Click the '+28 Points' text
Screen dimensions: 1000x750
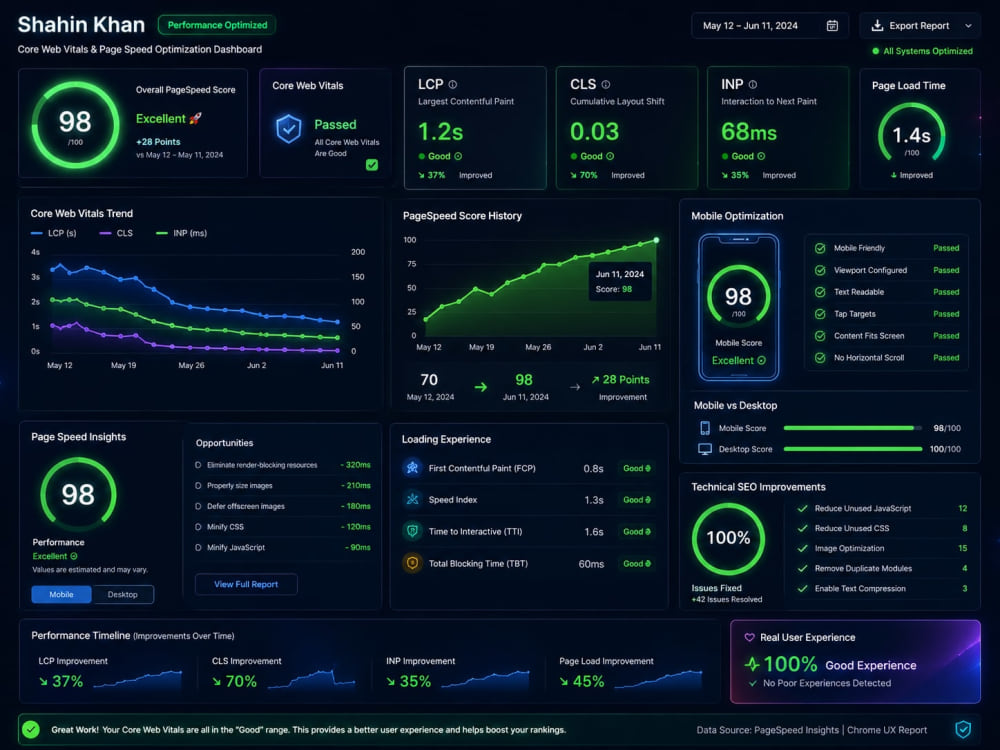[x=158, y=142]
